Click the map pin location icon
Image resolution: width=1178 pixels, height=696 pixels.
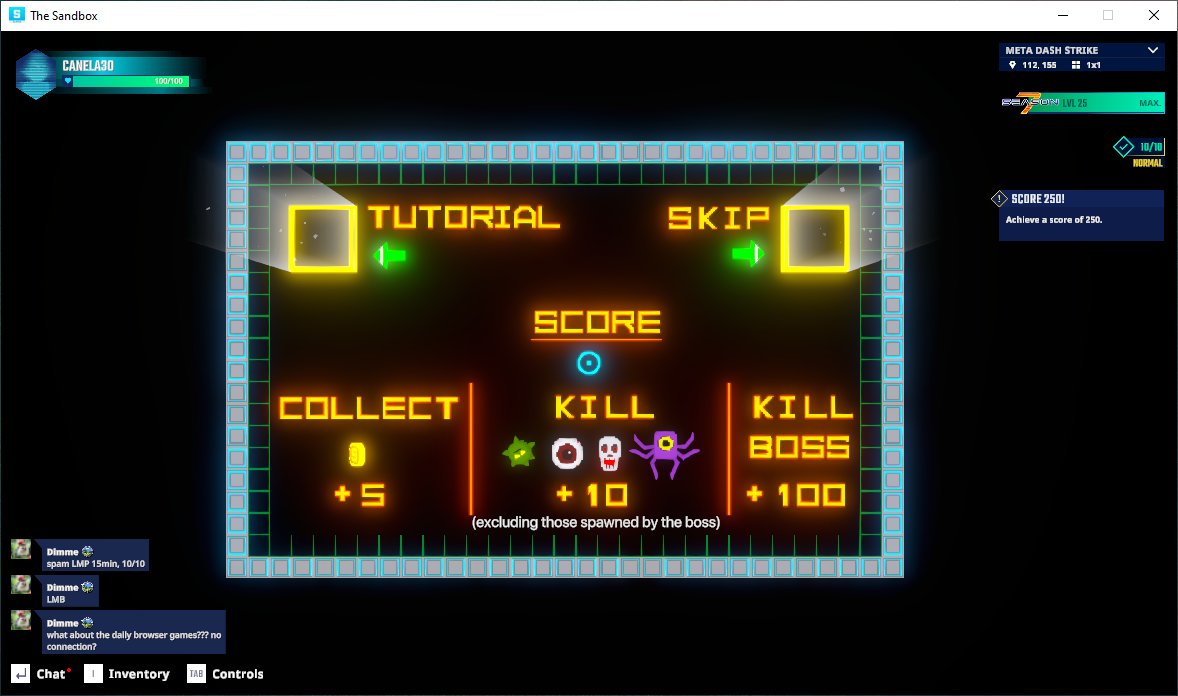tap(1012, 65)
